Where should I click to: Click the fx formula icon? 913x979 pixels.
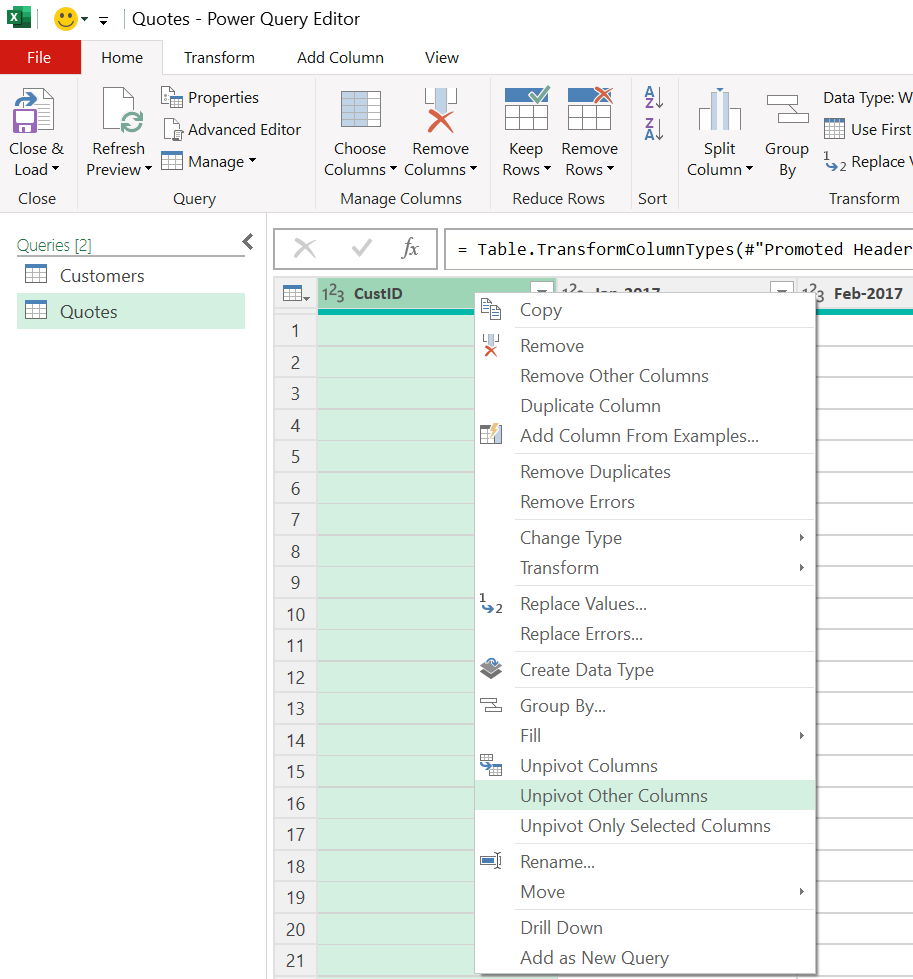pyautogui.click(x=410, y=248)
